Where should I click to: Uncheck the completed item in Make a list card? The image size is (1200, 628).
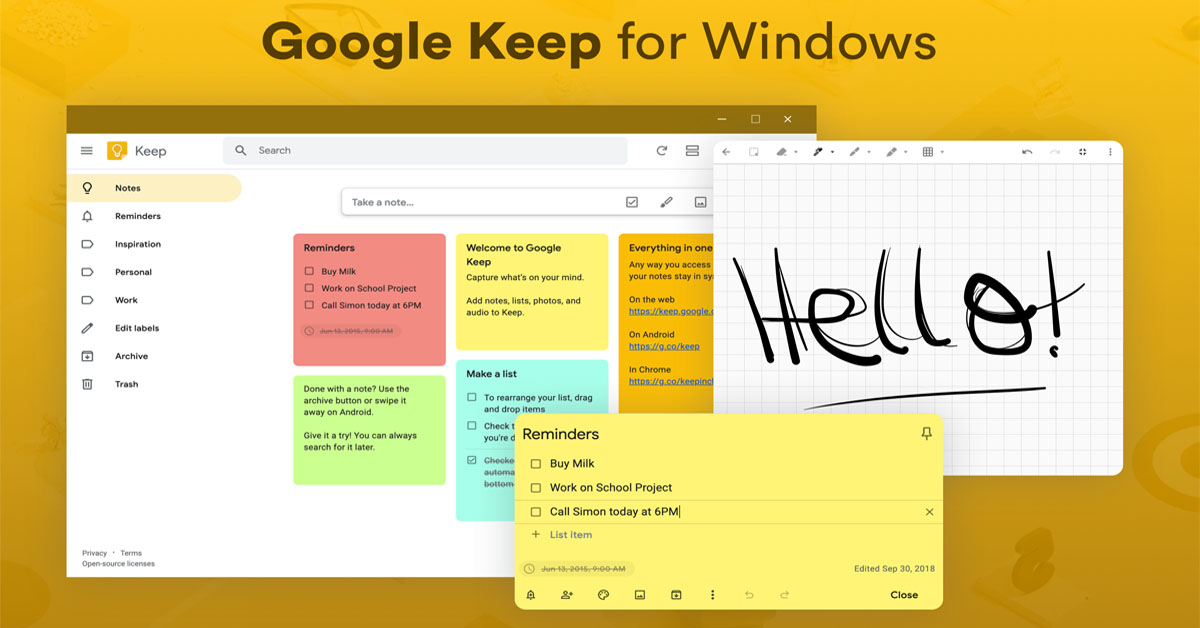pos(472,461)
